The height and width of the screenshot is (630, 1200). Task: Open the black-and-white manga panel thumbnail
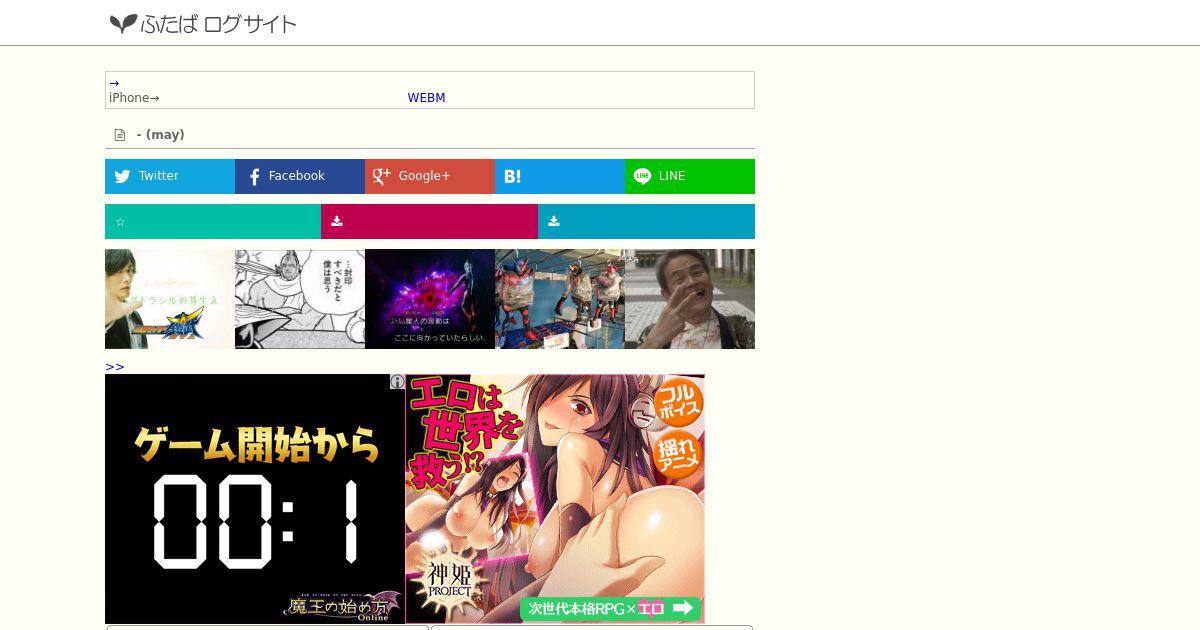(x=300, y=299)
